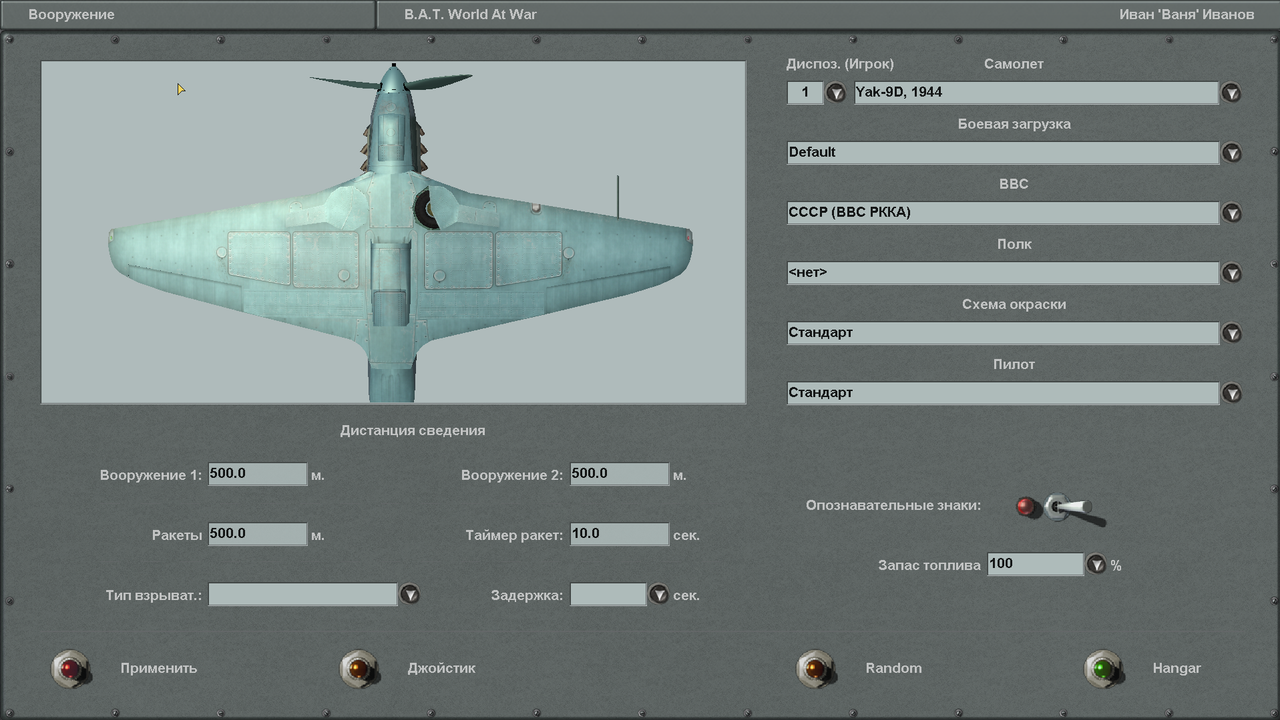Image resolution: width=1280 pixels, height=720 pixels.
Task: Select the Вооружение 1 distance field
Action: tap(257, 474)
